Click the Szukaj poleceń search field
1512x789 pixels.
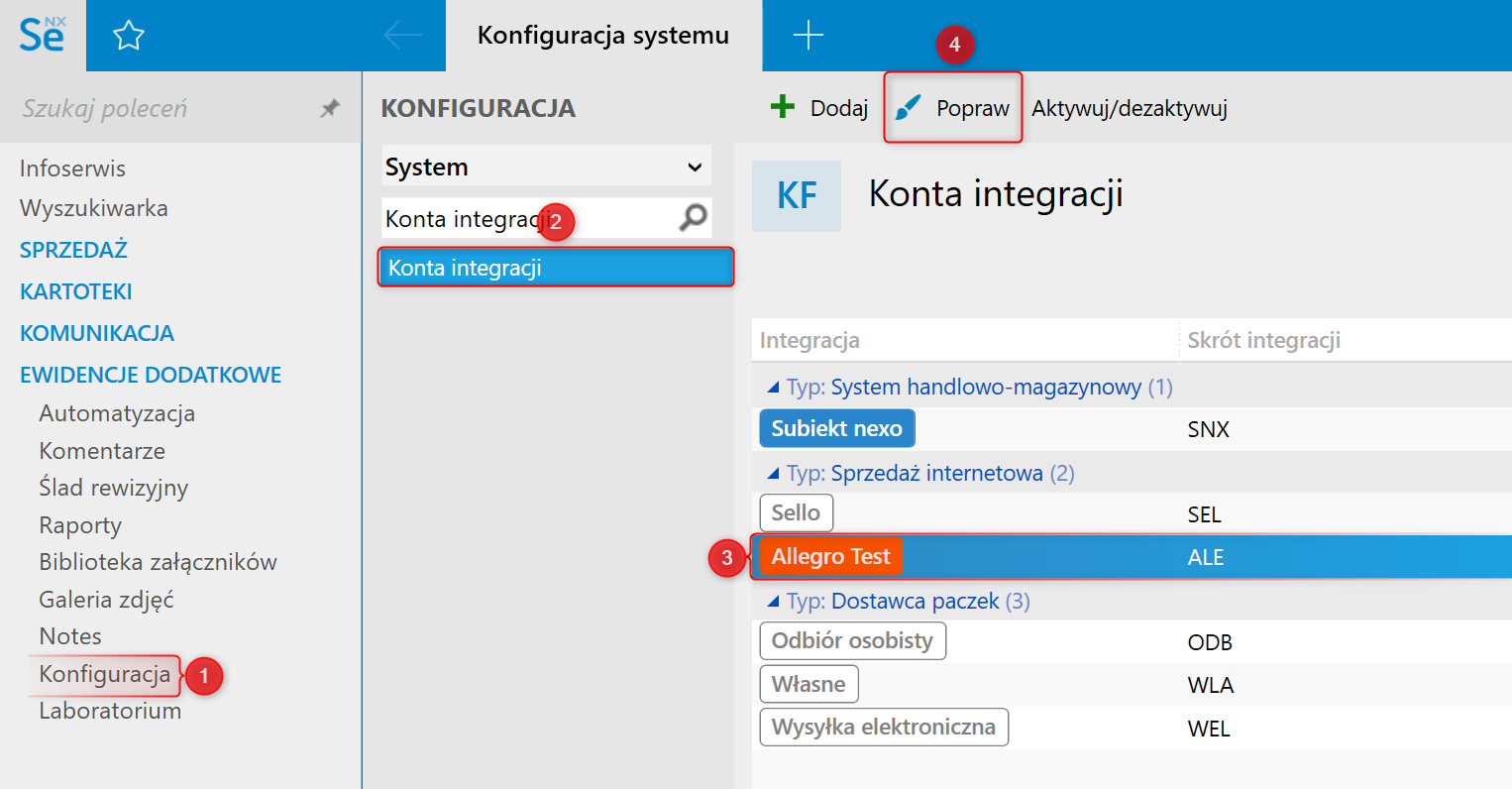click(159, 108)
